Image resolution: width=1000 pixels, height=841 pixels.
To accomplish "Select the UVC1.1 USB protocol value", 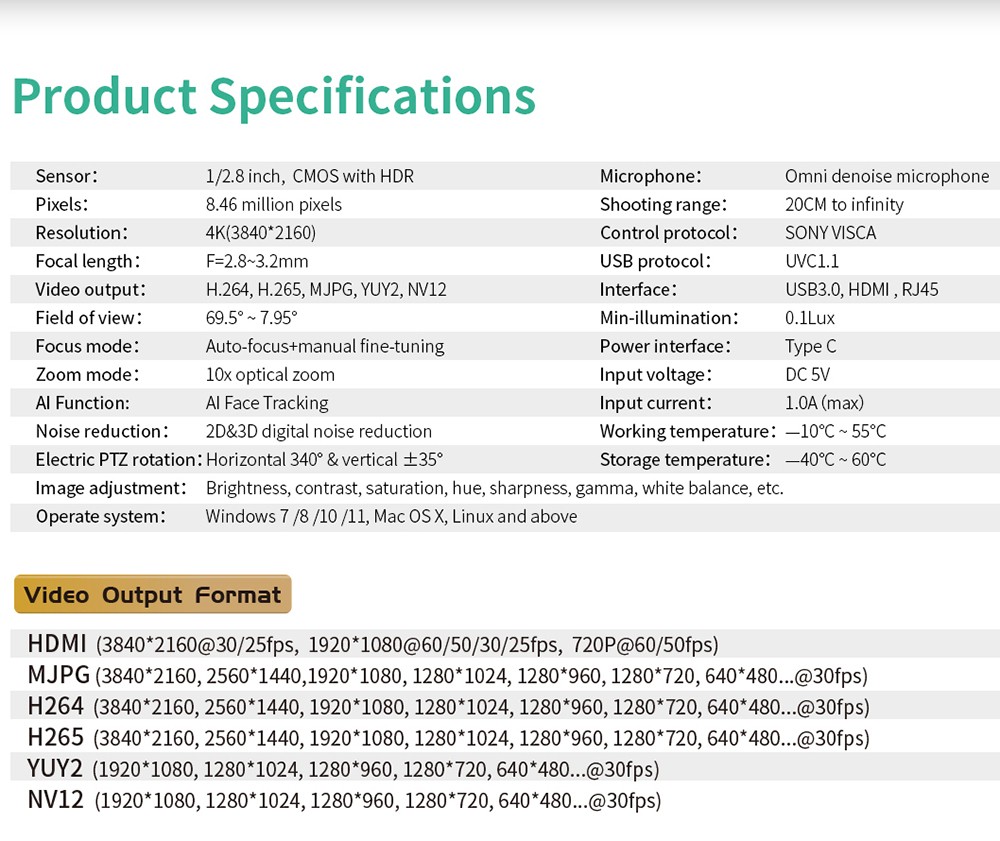I will 812,261.
